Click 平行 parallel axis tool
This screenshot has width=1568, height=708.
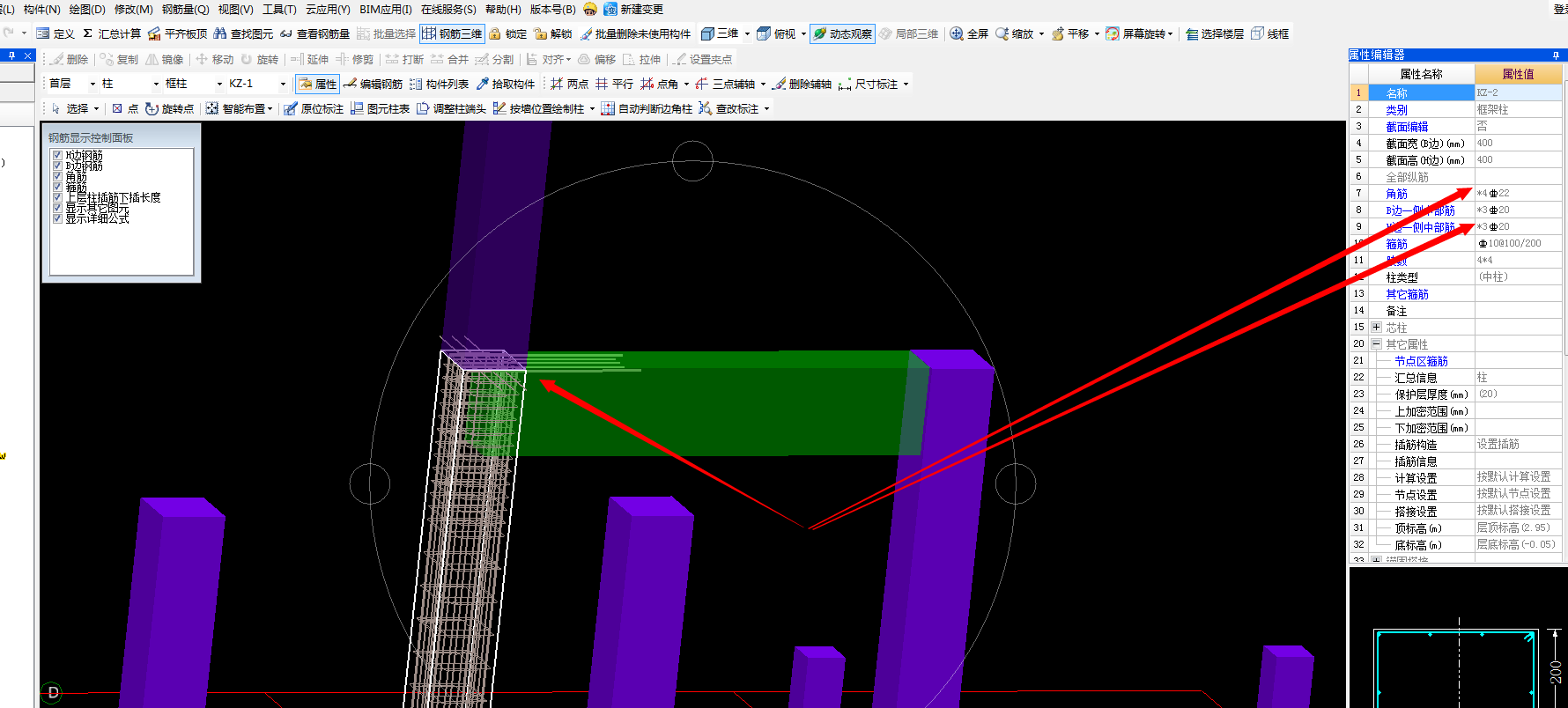pos(614,84)
